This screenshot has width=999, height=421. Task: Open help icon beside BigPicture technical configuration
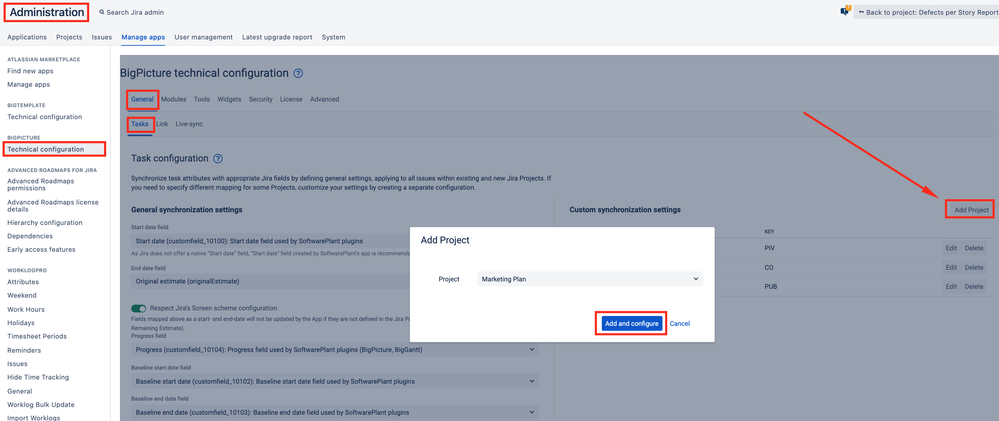click(x=298, y=73)
